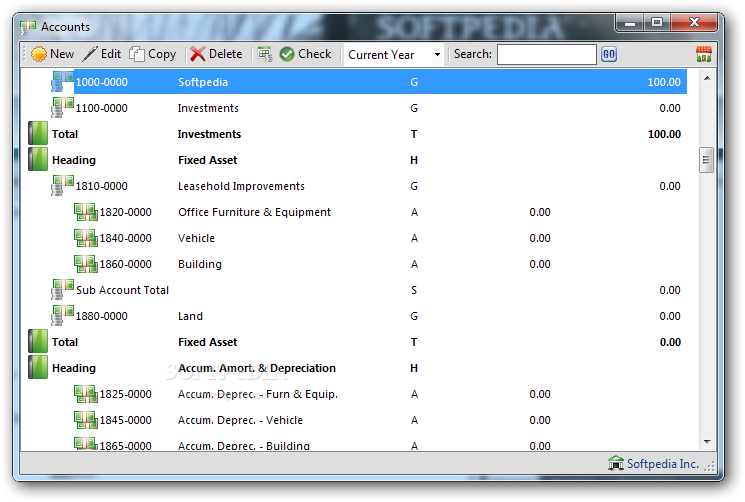Click the bold Total Investments name
Viewport: 745px width, 502px height.
[209, 134]
